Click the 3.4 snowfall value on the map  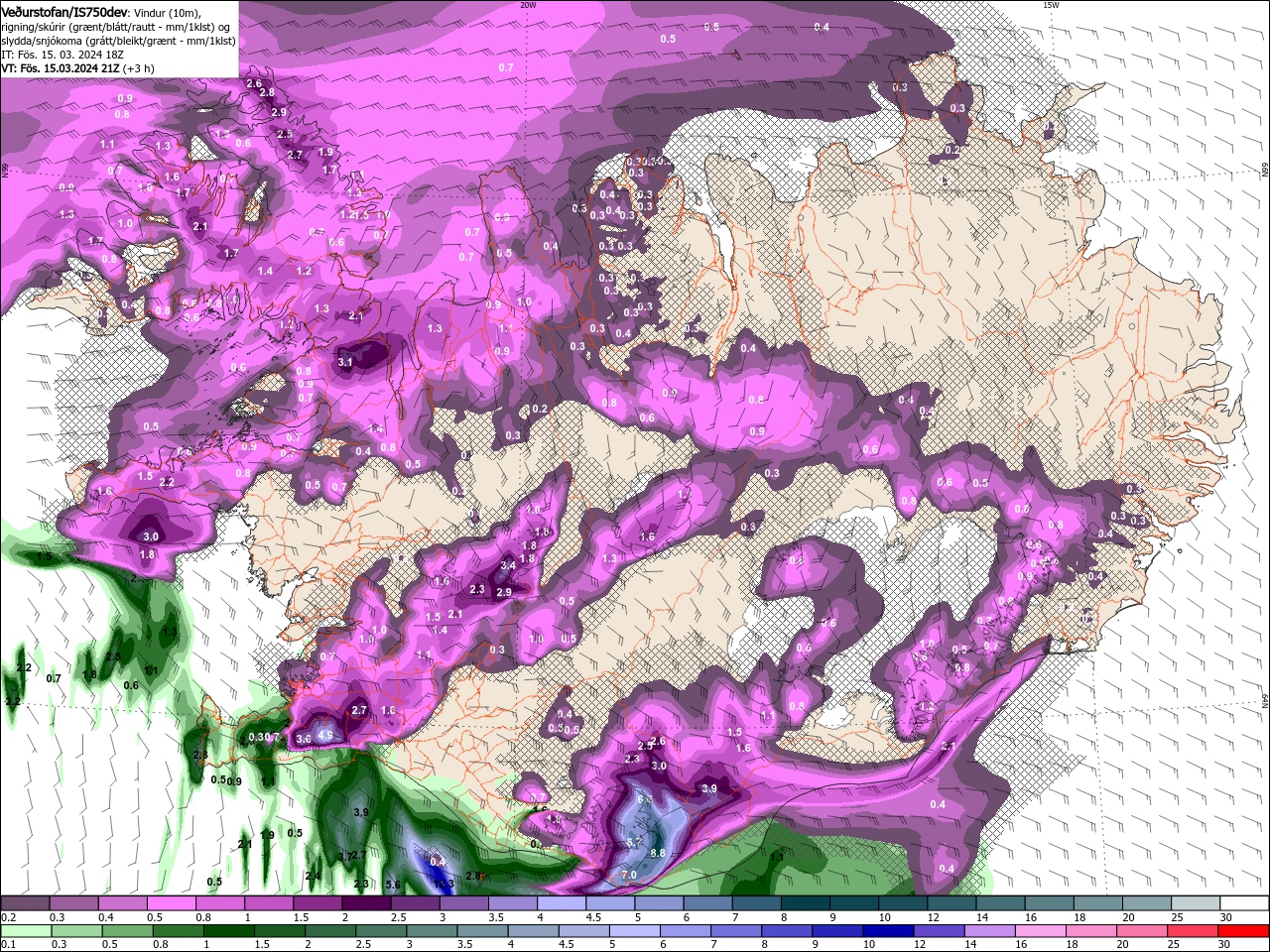point(508,565)
